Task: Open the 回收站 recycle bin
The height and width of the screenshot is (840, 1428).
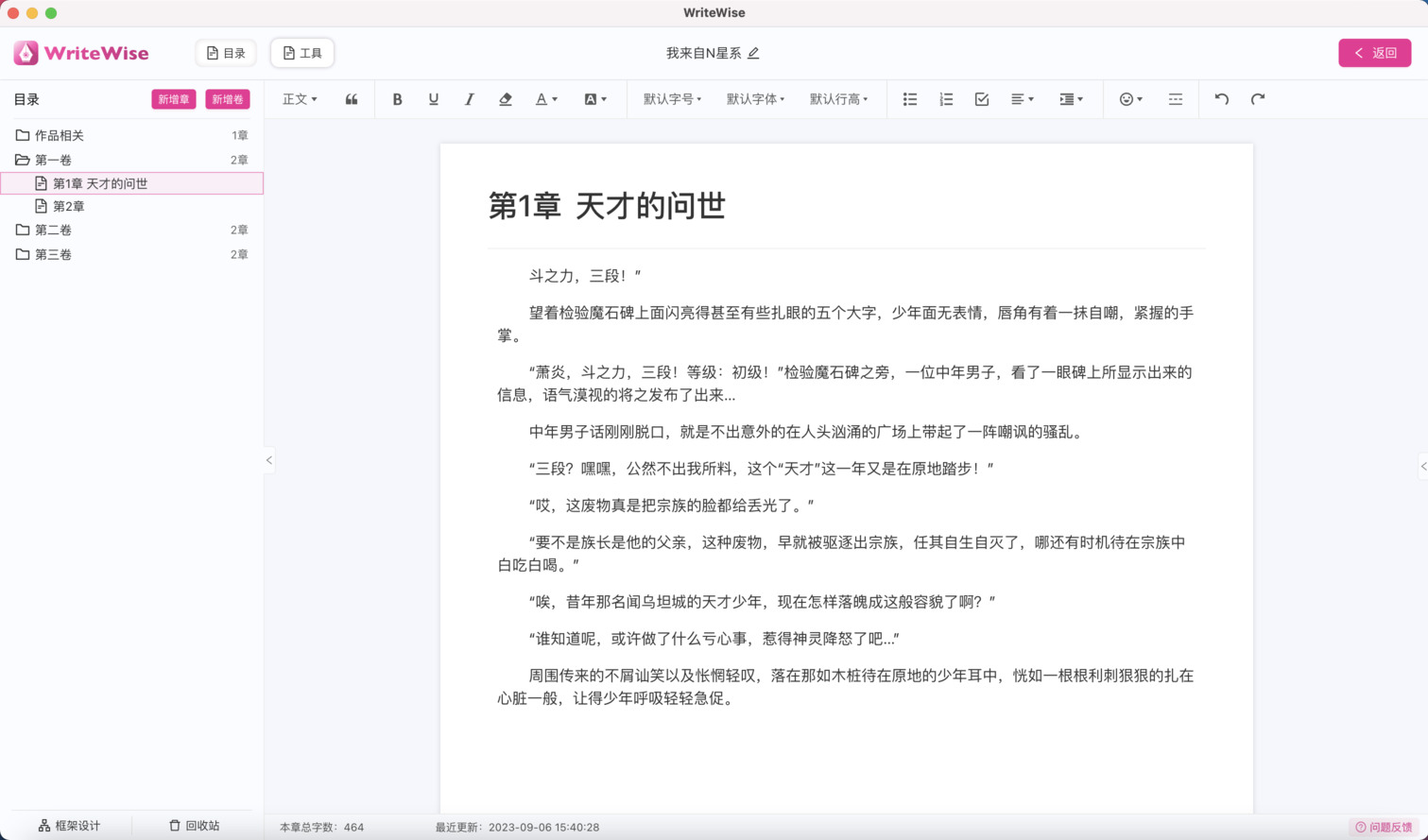Action: (194, 824)
